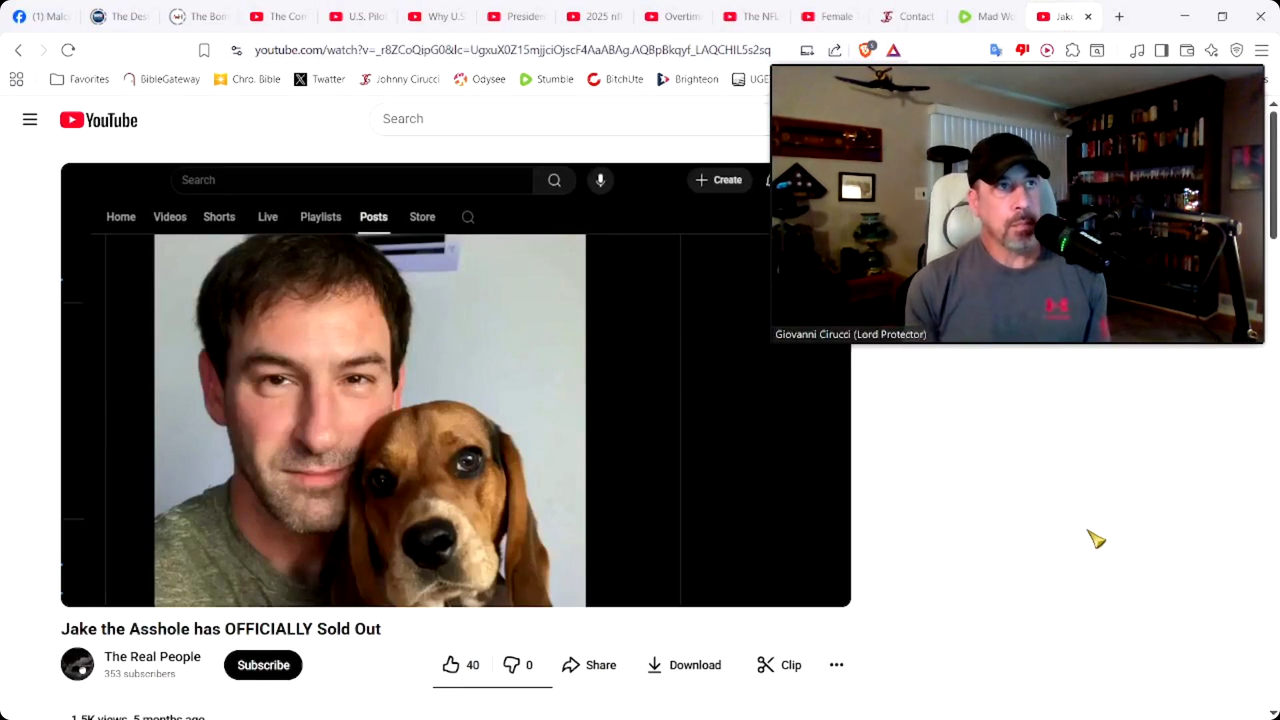Open Brave Rewards triangle icon

(893, 50)
